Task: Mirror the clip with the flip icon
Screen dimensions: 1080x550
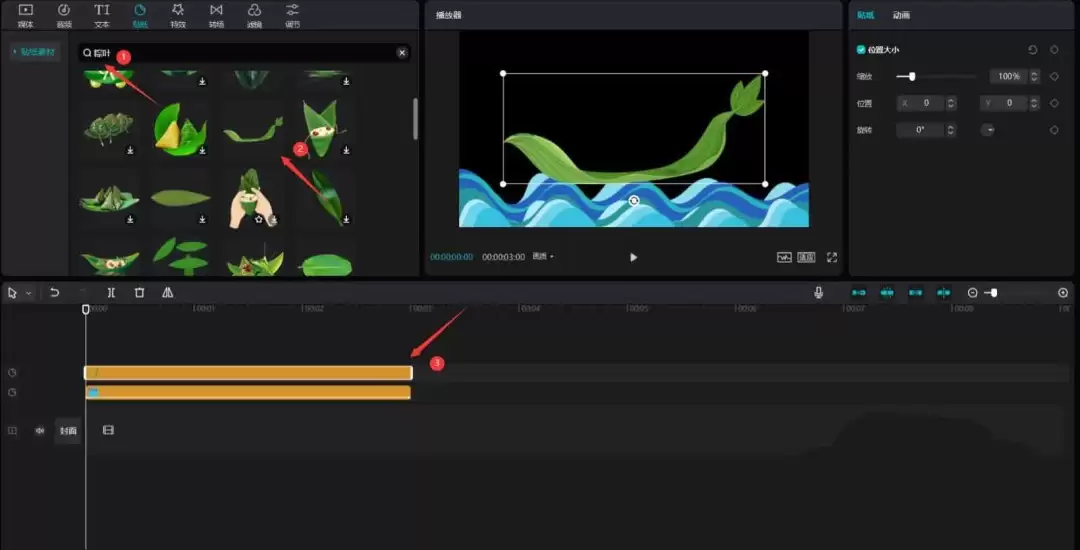Action: (167, 293)
